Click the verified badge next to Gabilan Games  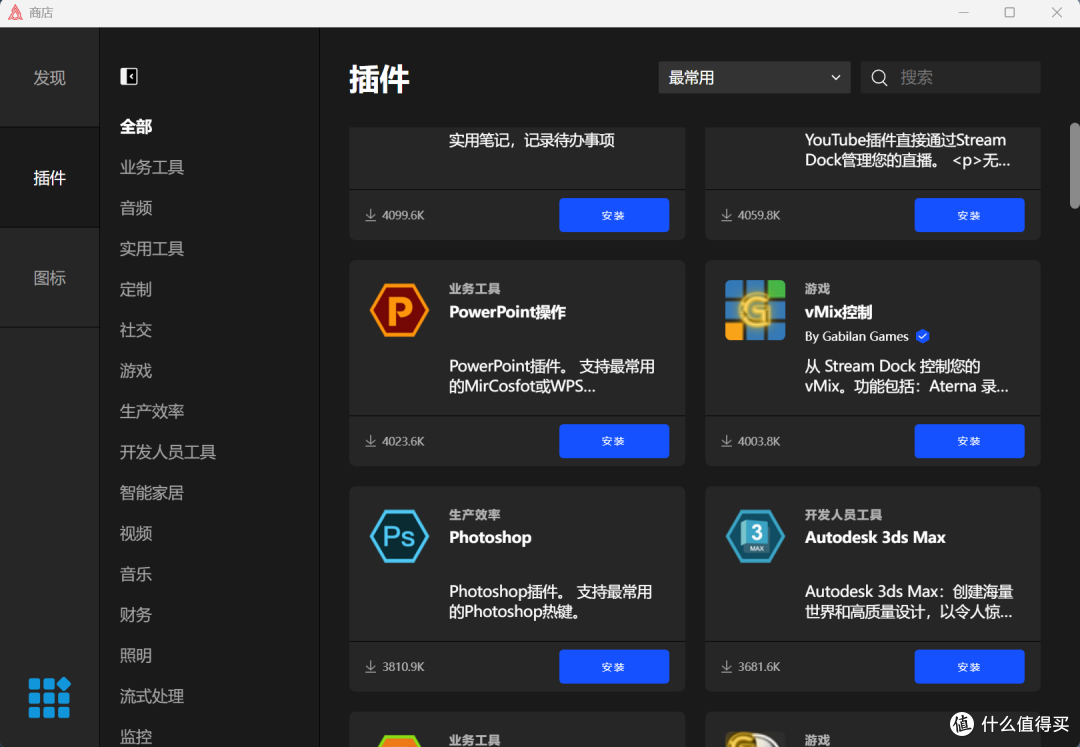pos(922,336)
